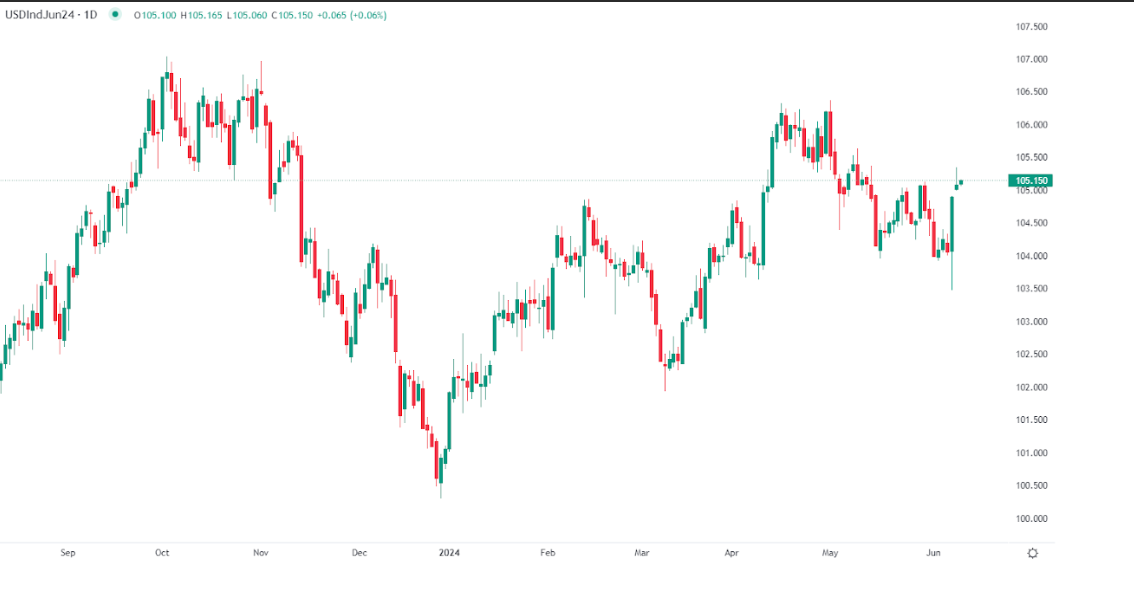
Task: Click the 100.000 price scale label
Action: coord(1031,519)
